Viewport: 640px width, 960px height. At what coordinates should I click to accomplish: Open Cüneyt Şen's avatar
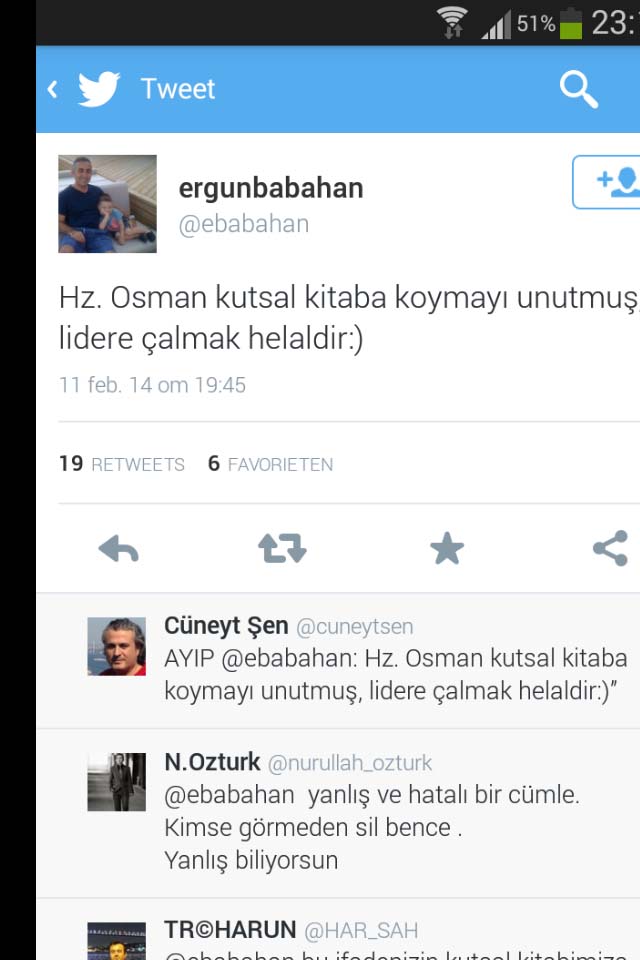pos(116,647)
